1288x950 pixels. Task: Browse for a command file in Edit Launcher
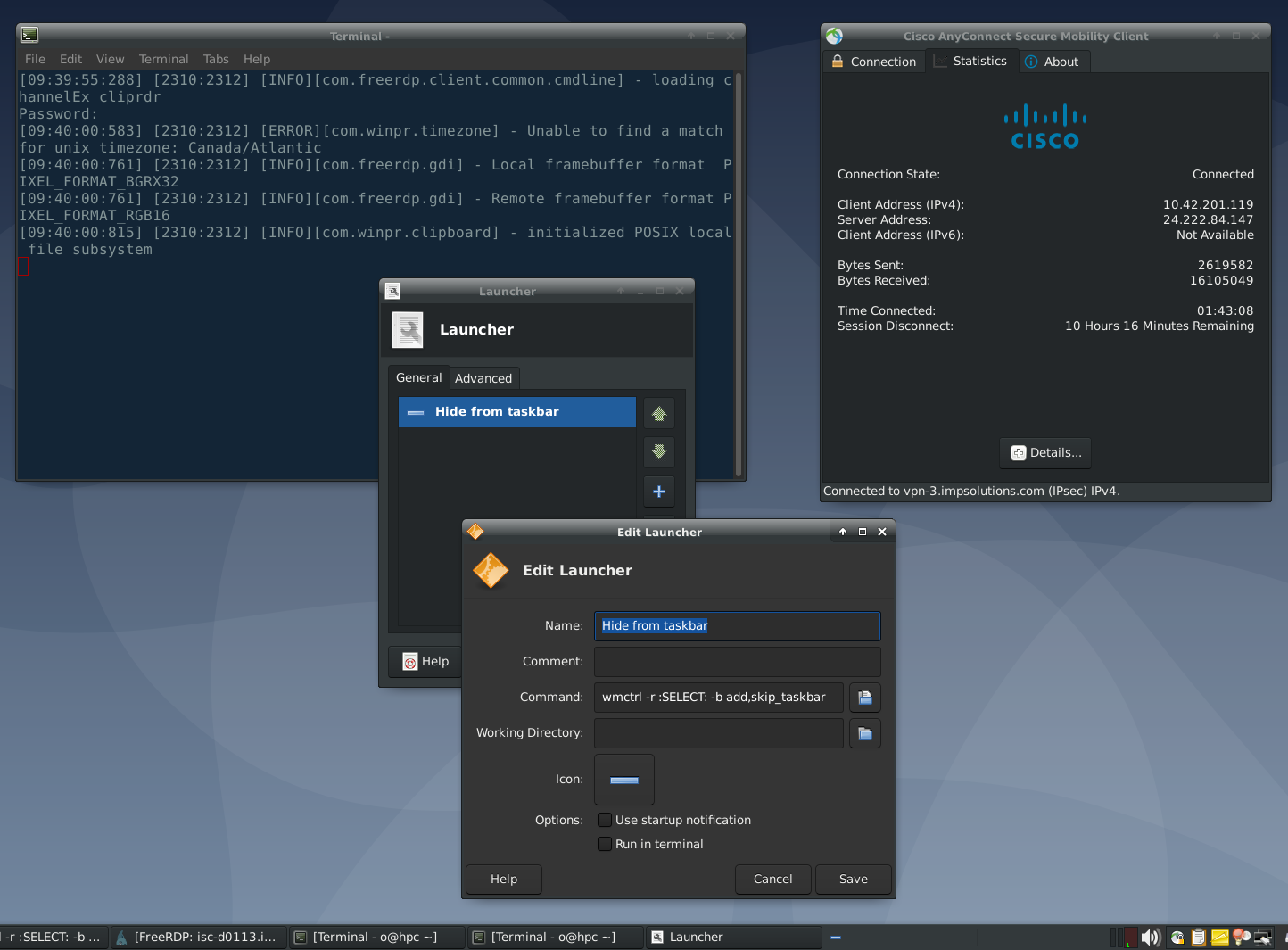(x=864, y=697)
